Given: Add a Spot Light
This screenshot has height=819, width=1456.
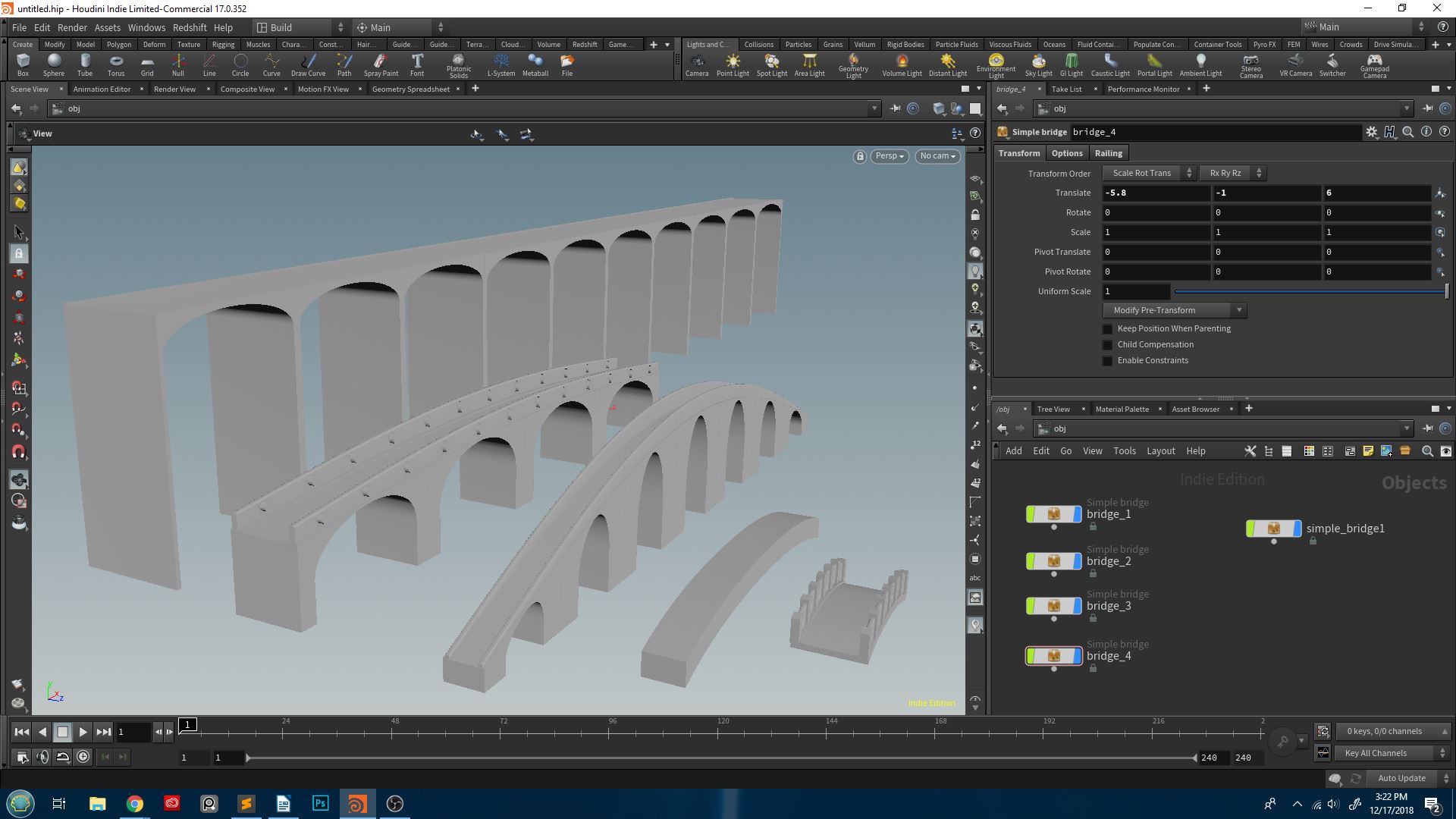Looking at the screenshot, I should coord(772,65).
